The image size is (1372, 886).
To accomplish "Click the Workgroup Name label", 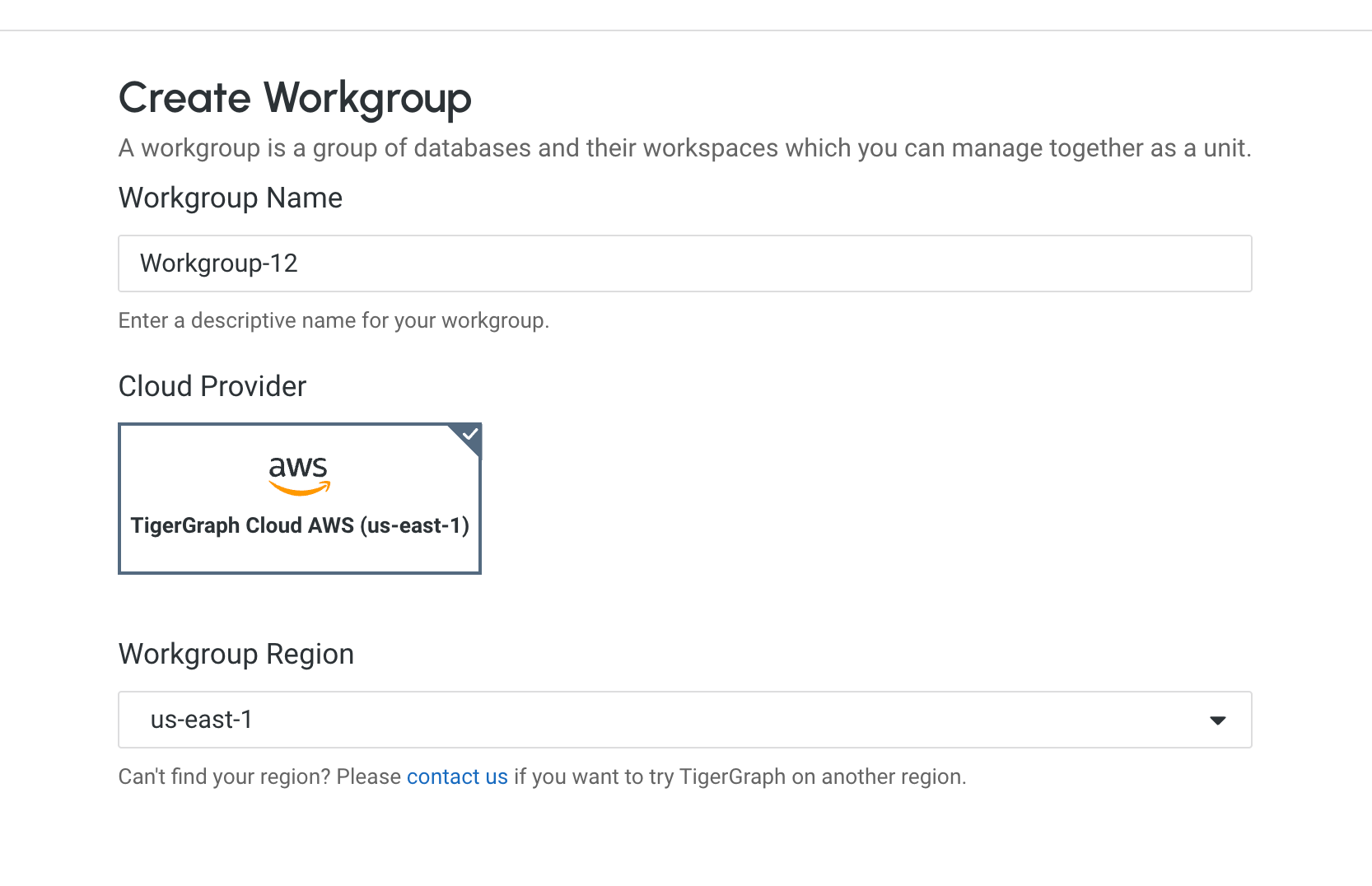I will [x=231, y=198].
